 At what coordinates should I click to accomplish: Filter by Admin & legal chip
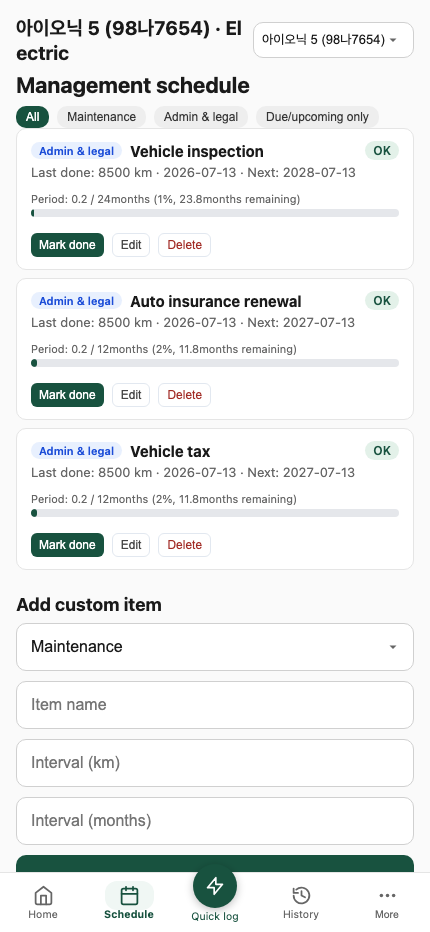point(201,116)
